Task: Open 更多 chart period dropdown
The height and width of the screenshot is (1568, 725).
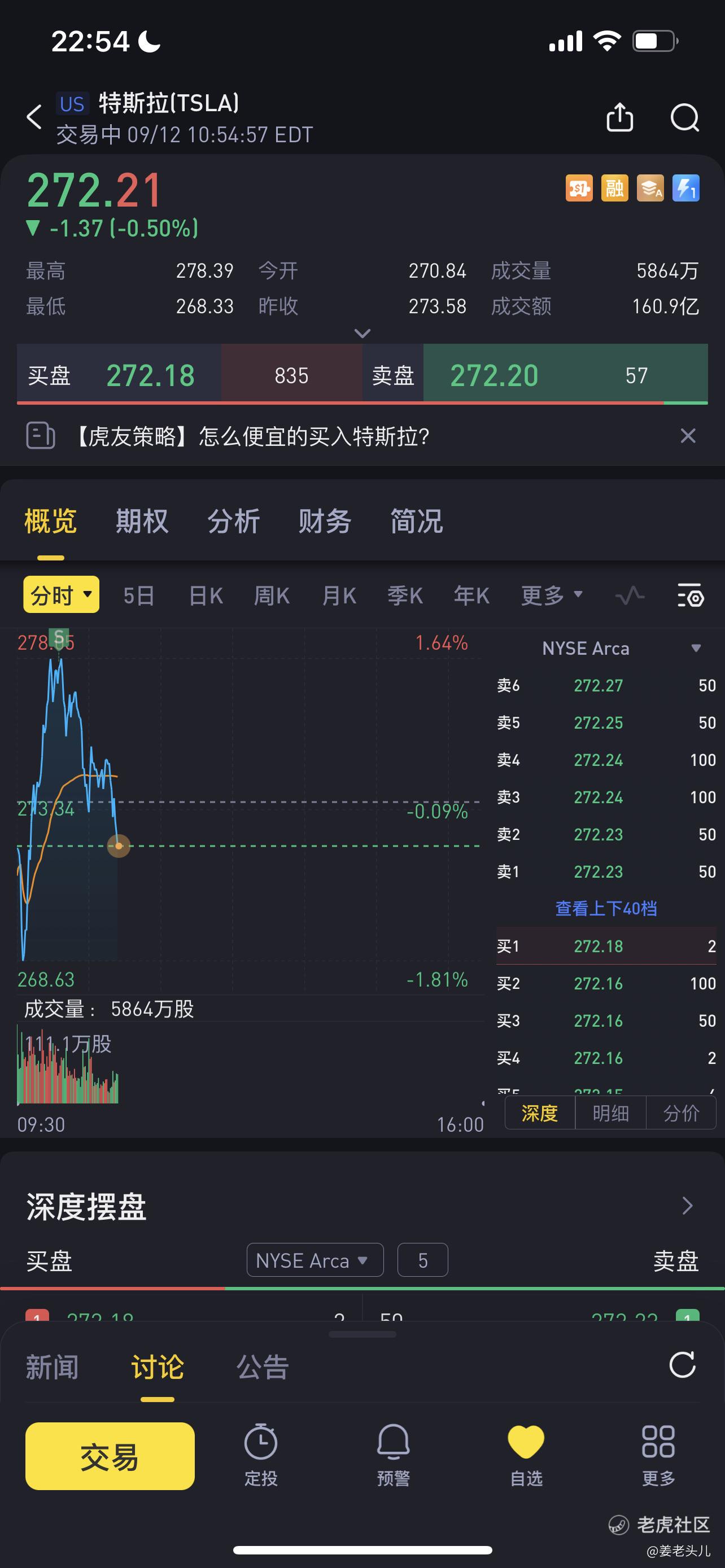Action: [x=552, y=595]
